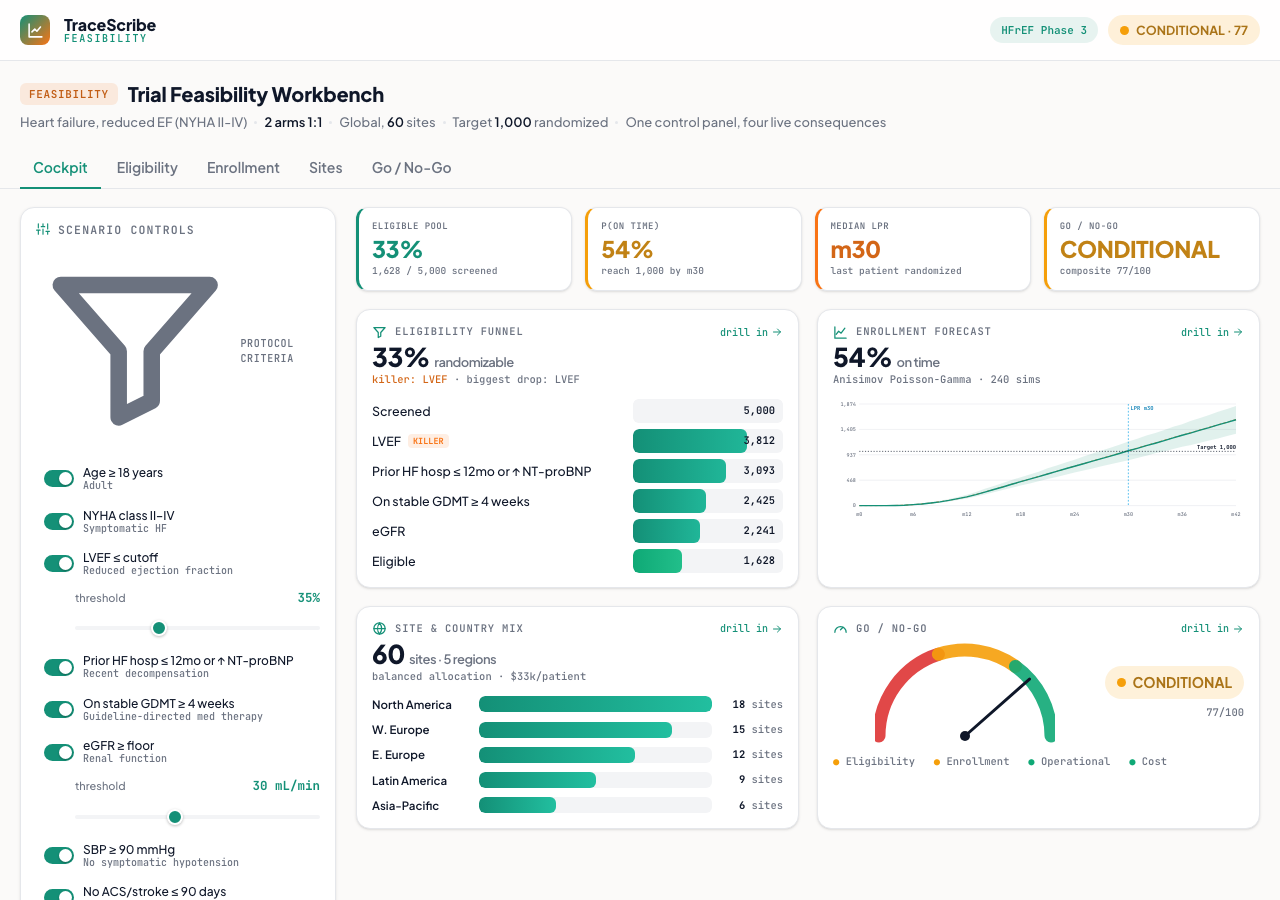Screen dimensions: 1280x900
Task: Toggle the Age ≥ 18 years criterion
Action: point(59,479)
